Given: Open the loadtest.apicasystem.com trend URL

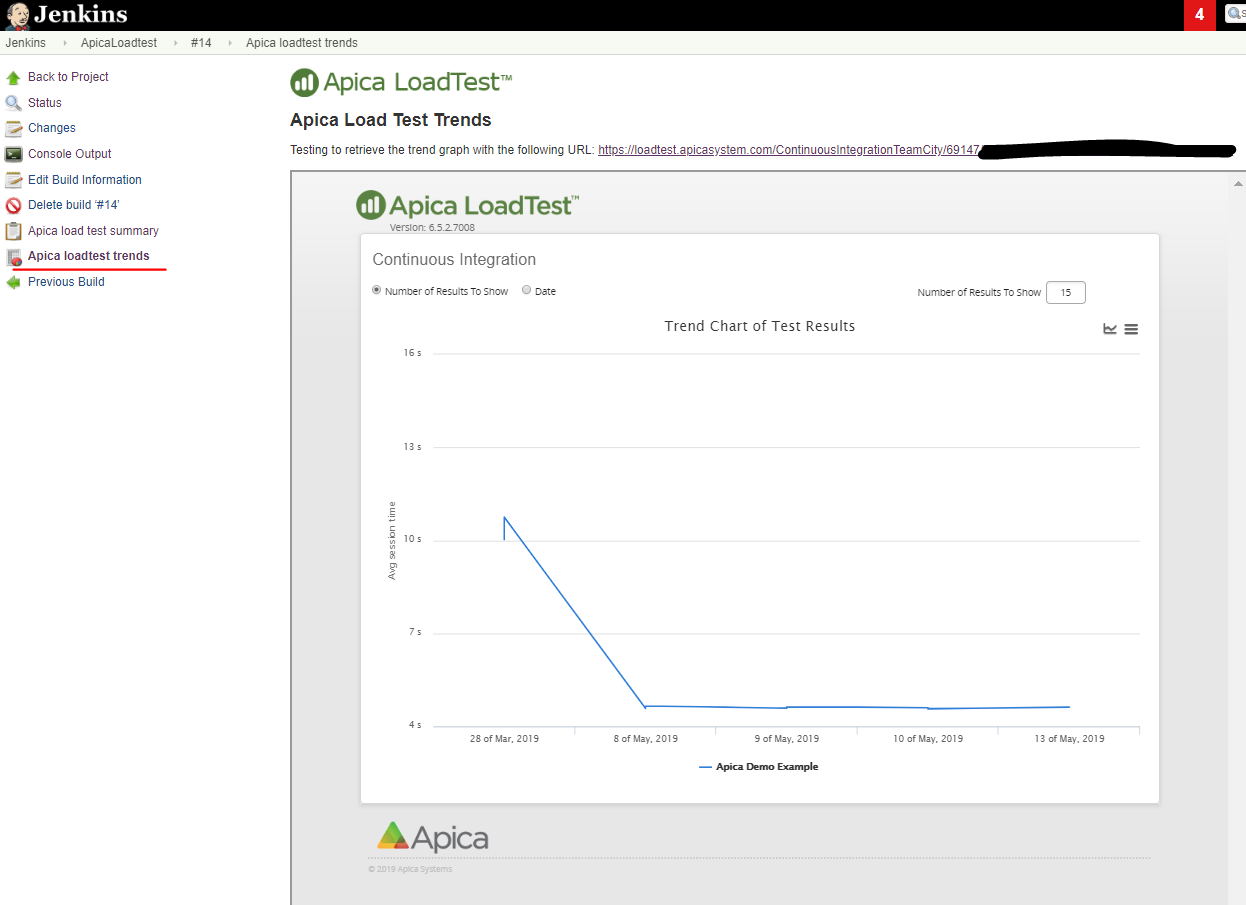Looking at the screenshot, I should (x=789, y=150).
